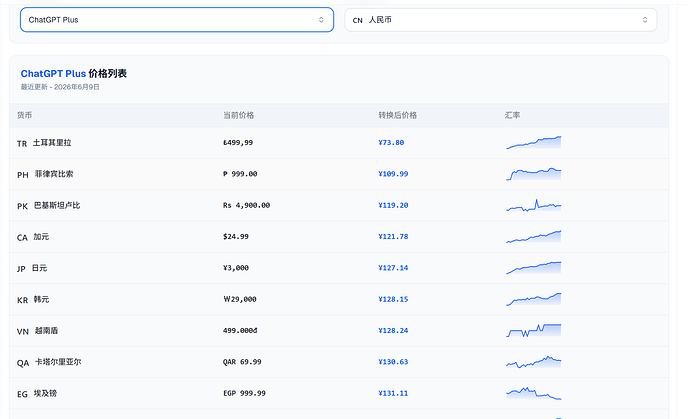Select the 菲律宾比索 currency row label

[54, 174]
